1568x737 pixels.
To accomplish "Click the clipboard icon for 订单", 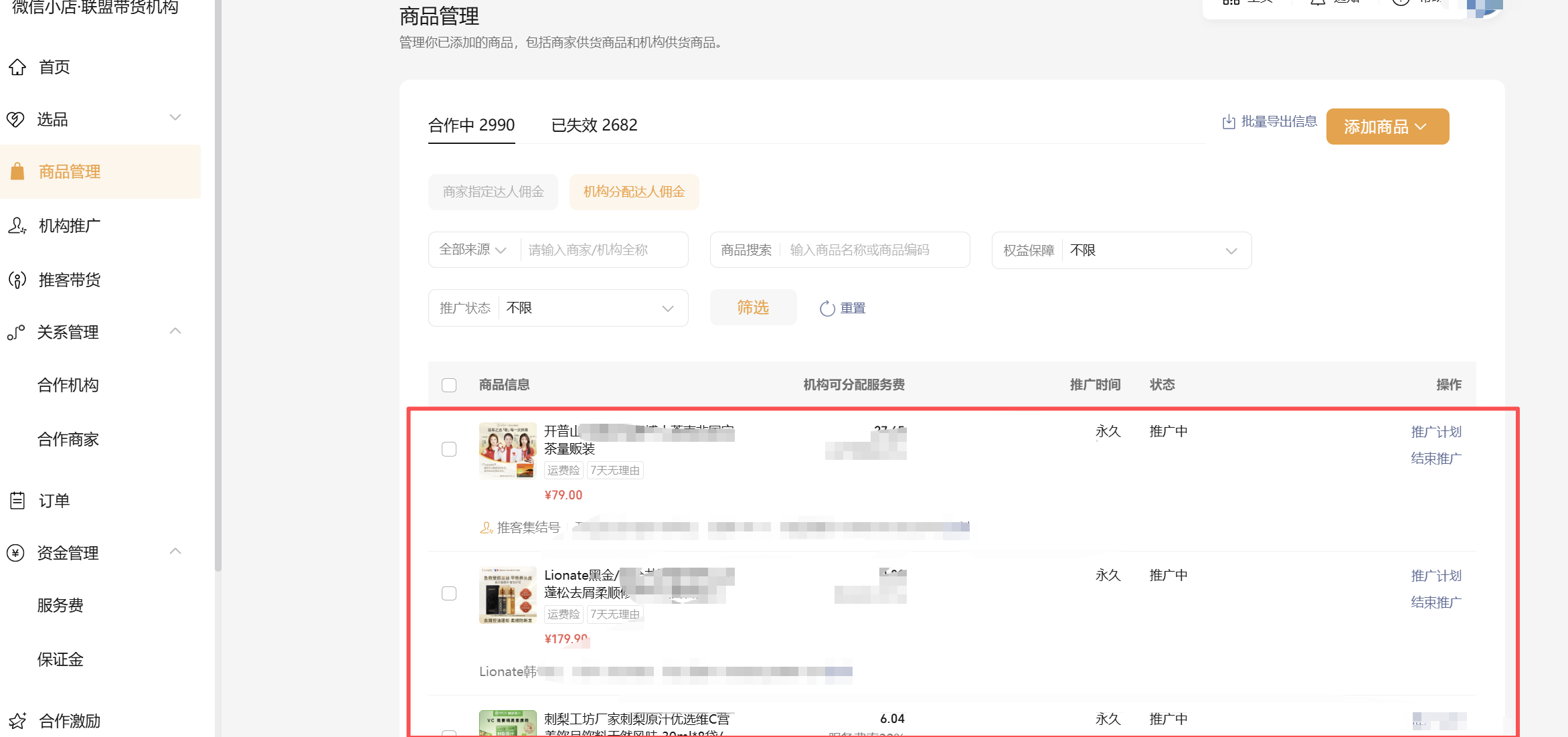I will pos(17,501).
